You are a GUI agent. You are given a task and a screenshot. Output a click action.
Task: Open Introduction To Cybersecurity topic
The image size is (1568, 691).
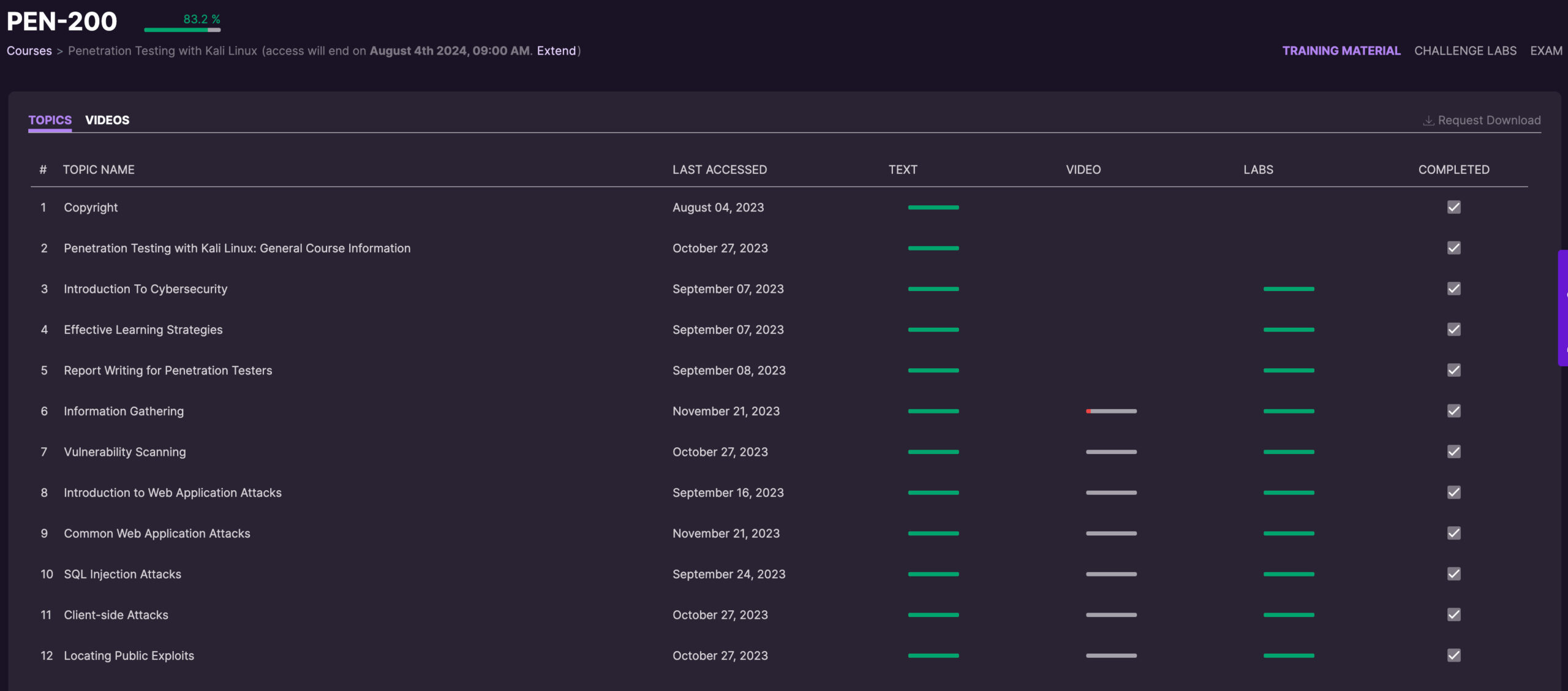pyautogui.click(x=145, y=289)
